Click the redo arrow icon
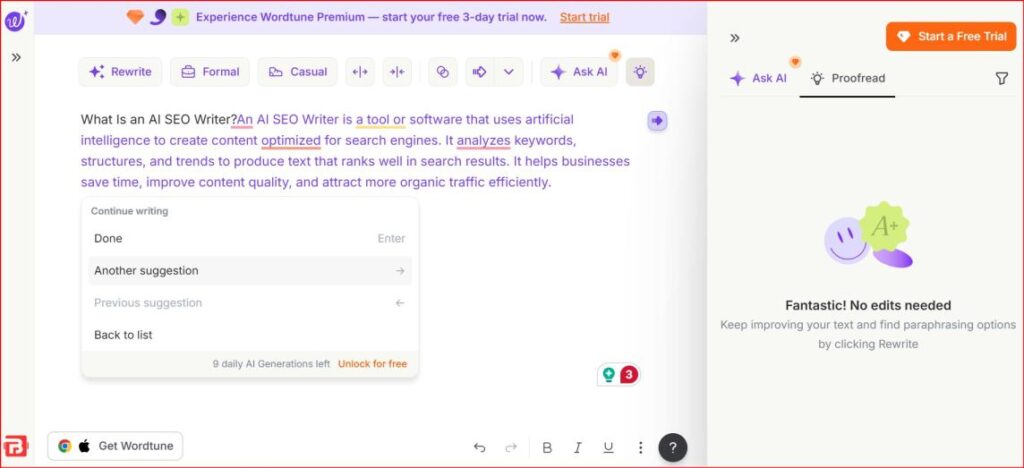Viewport: 1024px width, 468px height. tap(511, 448)
